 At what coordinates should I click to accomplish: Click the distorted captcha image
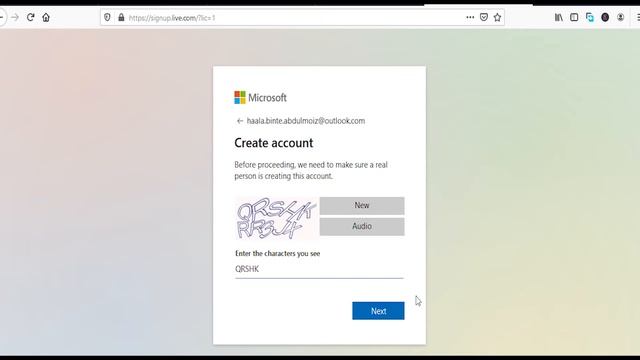tap(276, 219)
